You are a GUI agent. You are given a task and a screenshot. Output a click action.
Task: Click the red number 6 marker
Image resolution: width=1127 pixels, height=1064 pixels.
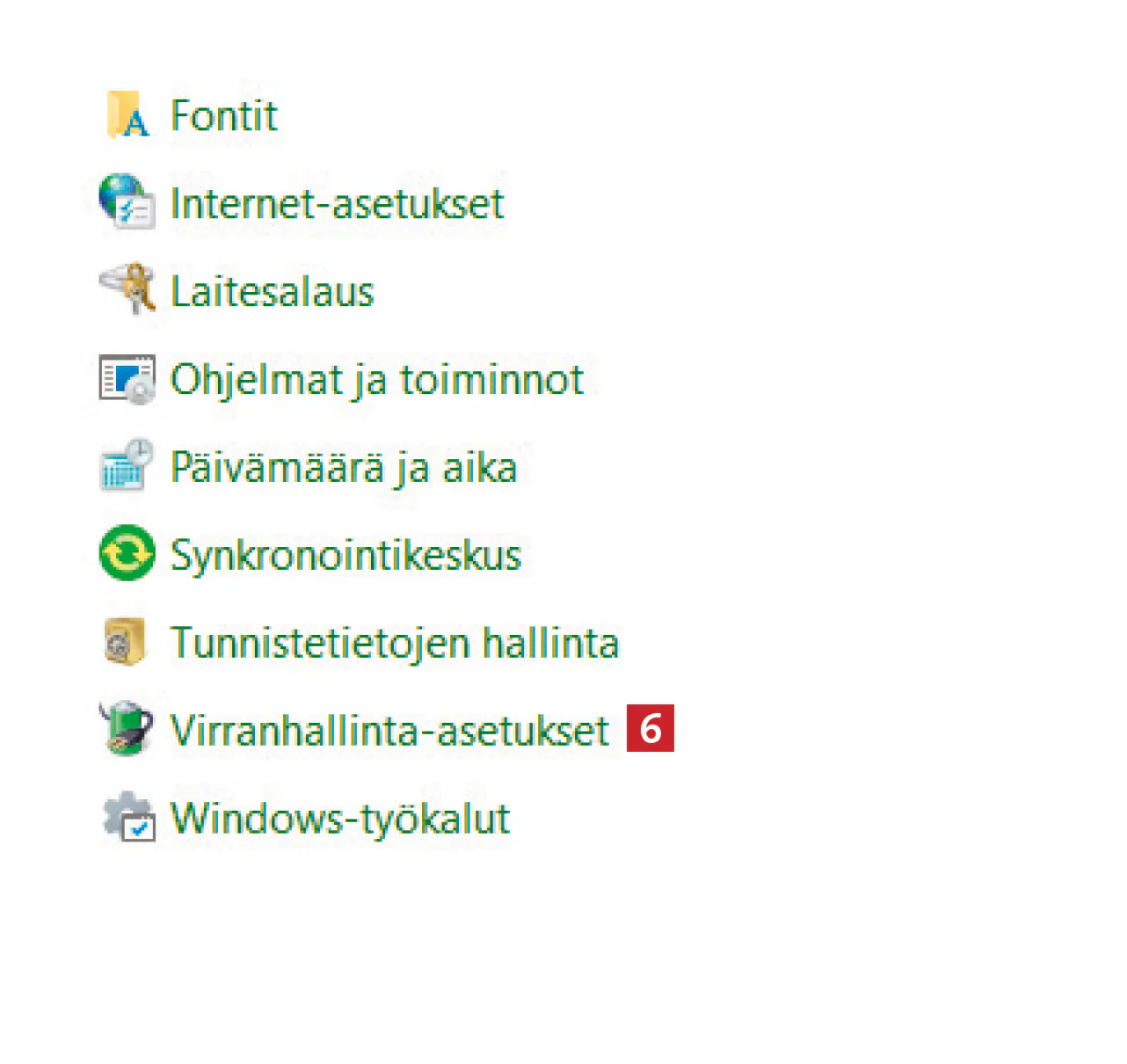click(x=651, y=728)
